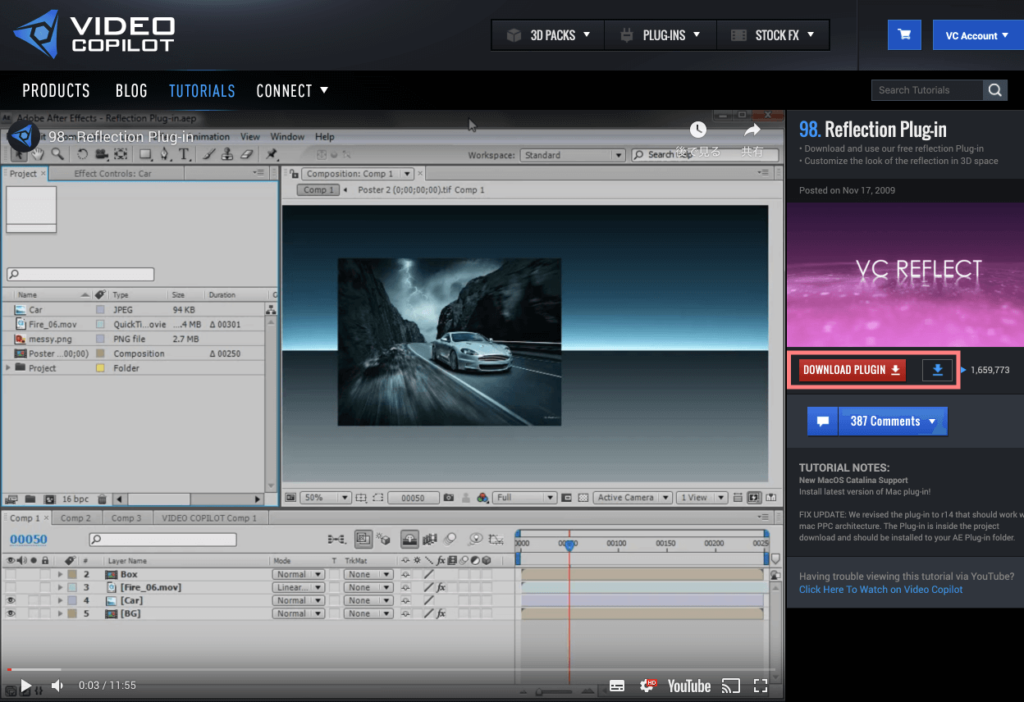
Task: Open the STOCK FX dropdown
Action: (773, 35)
